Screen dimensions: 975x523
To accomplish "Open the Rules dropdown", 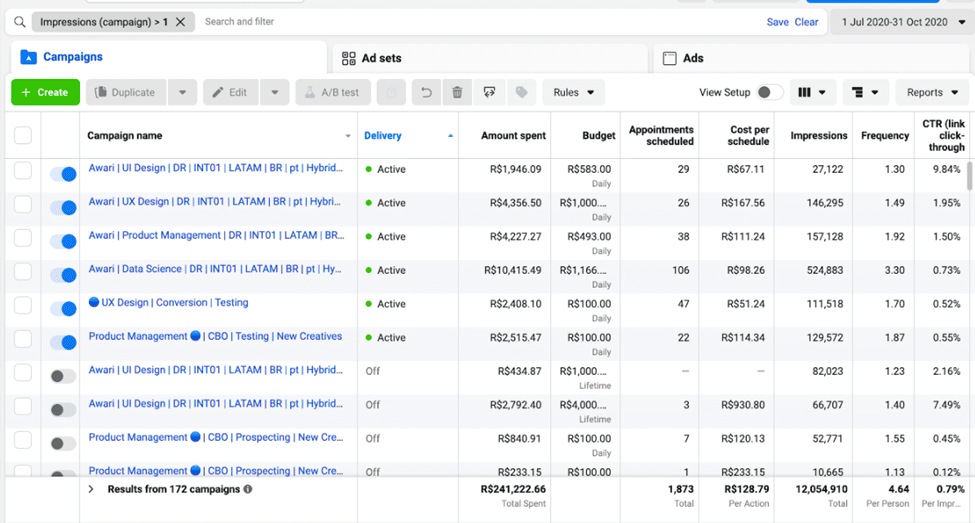I will pyautogui.click(x=573, y=92).
